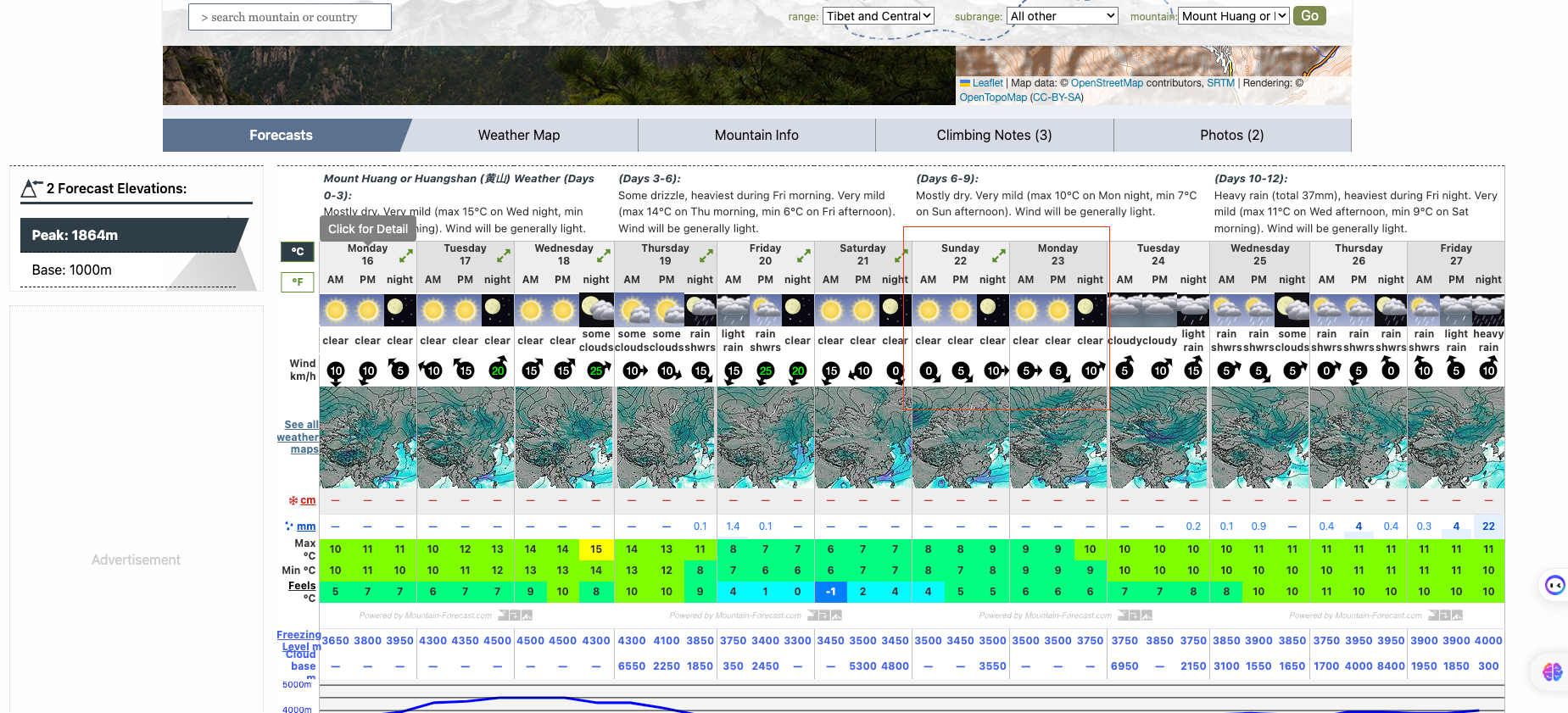The image size is (1568, 713).
Task: Open Monday 16 weather map thumbnail
Action: coord(368,437)
